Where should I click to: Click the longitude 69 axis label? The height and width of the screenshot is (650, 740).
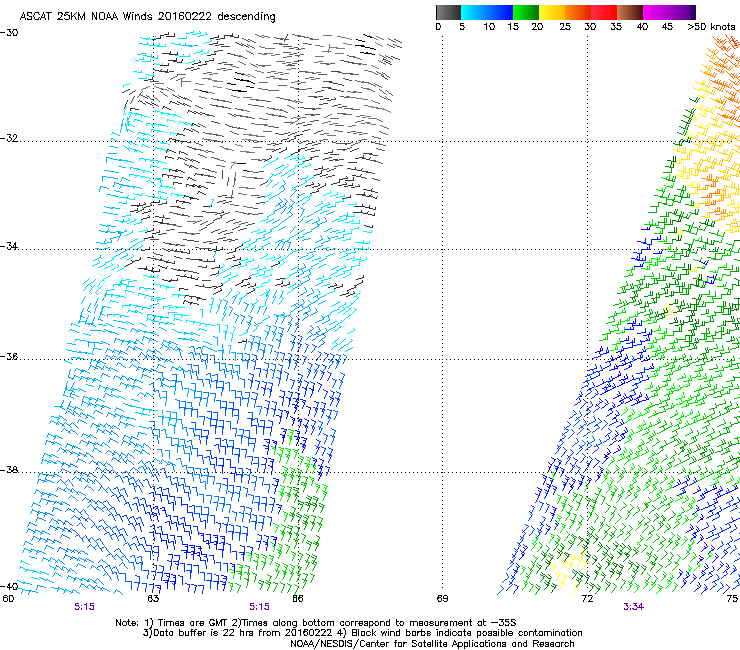442,598
